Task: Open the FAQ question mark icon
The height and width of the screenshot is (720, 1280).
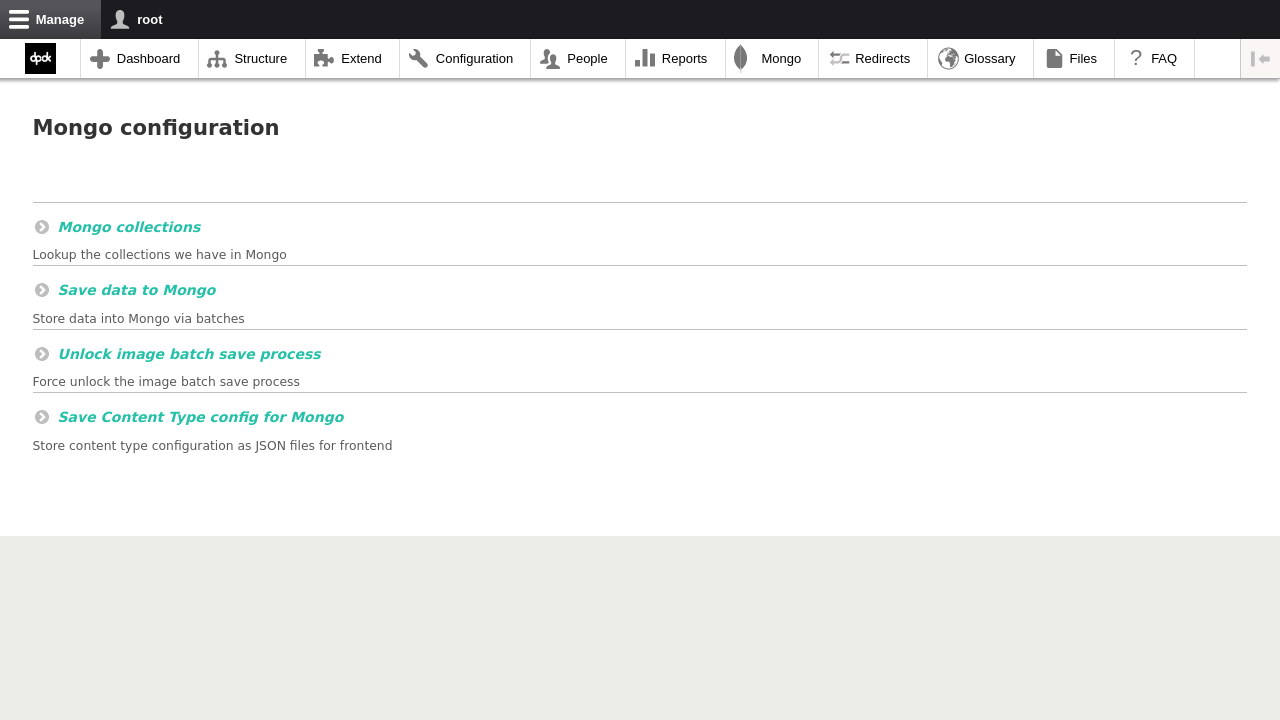Action: tap(1136, 59)
